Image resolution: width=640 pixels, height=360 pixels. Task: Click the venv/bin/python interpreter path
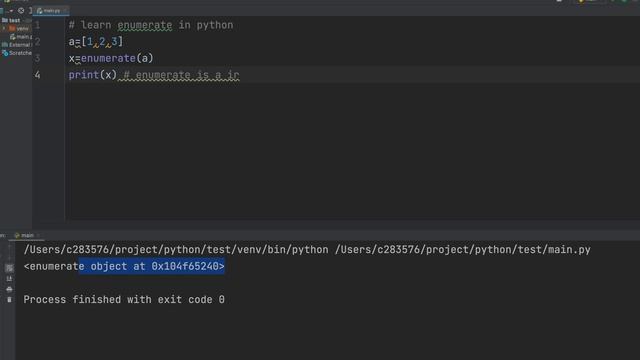[x=176, y=249]
